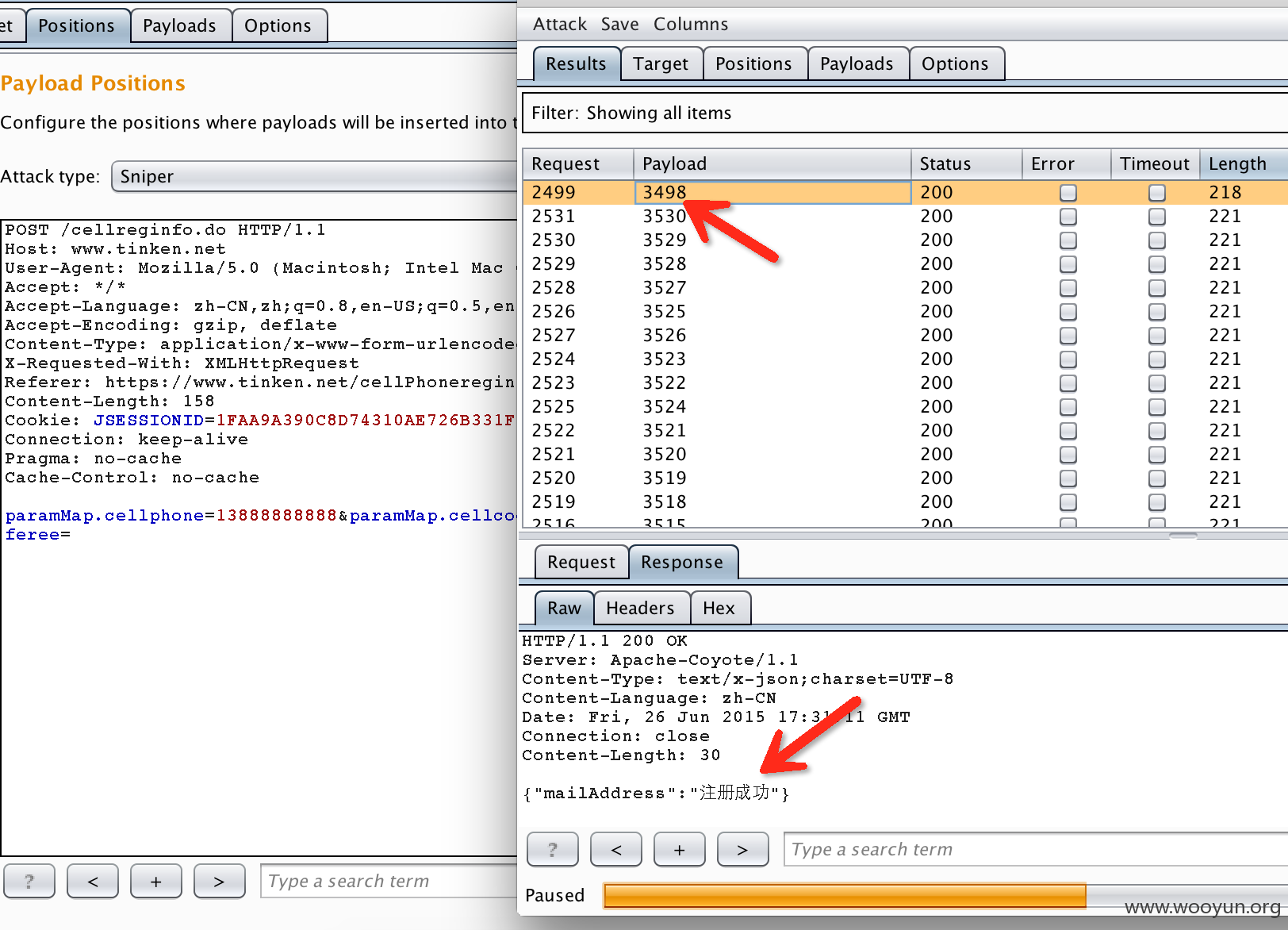
Task: Select result row with payload 3498
Action: (904, 192)
